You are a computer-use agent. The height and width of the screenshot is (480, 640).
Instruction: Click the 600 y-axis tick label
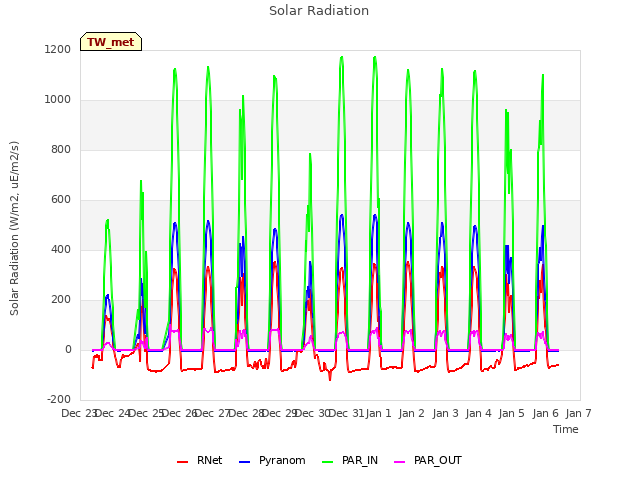pyautogui.click(x=61, y=200)
